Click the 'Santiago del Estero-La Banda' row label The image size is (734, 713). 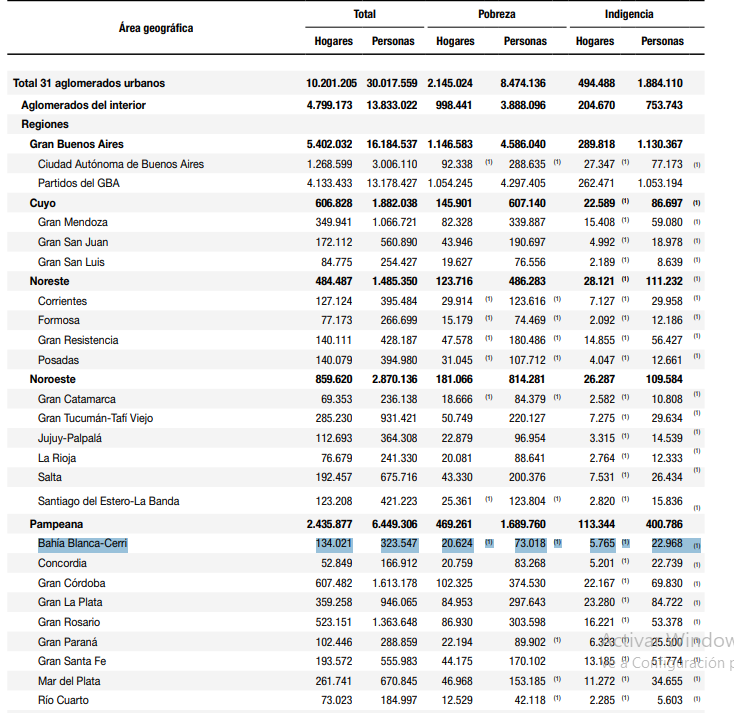108,501
